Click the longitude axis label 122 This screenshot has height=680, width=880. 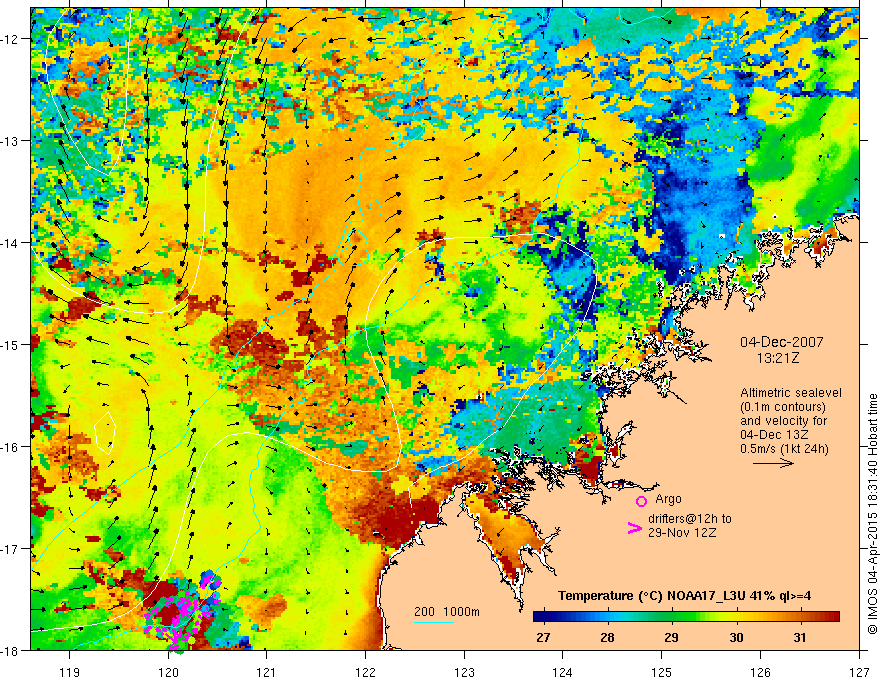coord(365,672)
